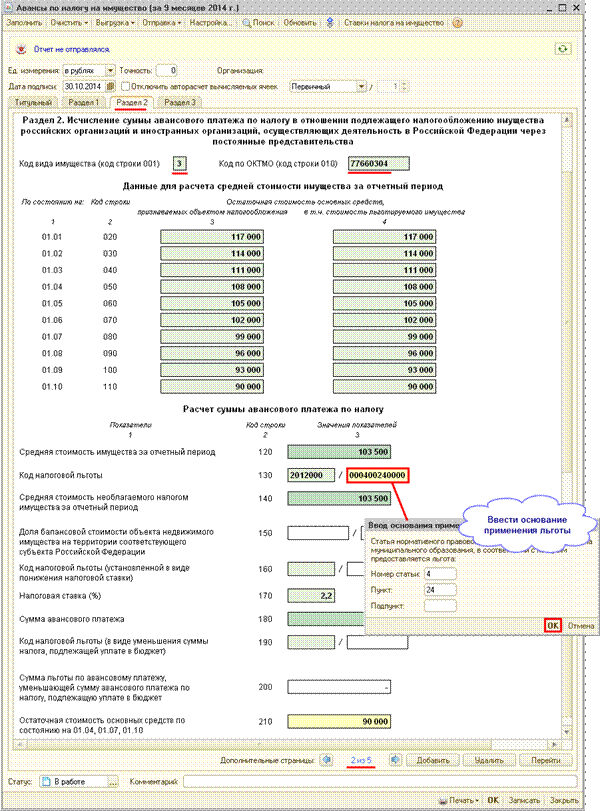Image resolution: width=600 pixels, height=811 pixels.
Task: Click the Пункт input field with 24
Action: (x=440, y=590)
